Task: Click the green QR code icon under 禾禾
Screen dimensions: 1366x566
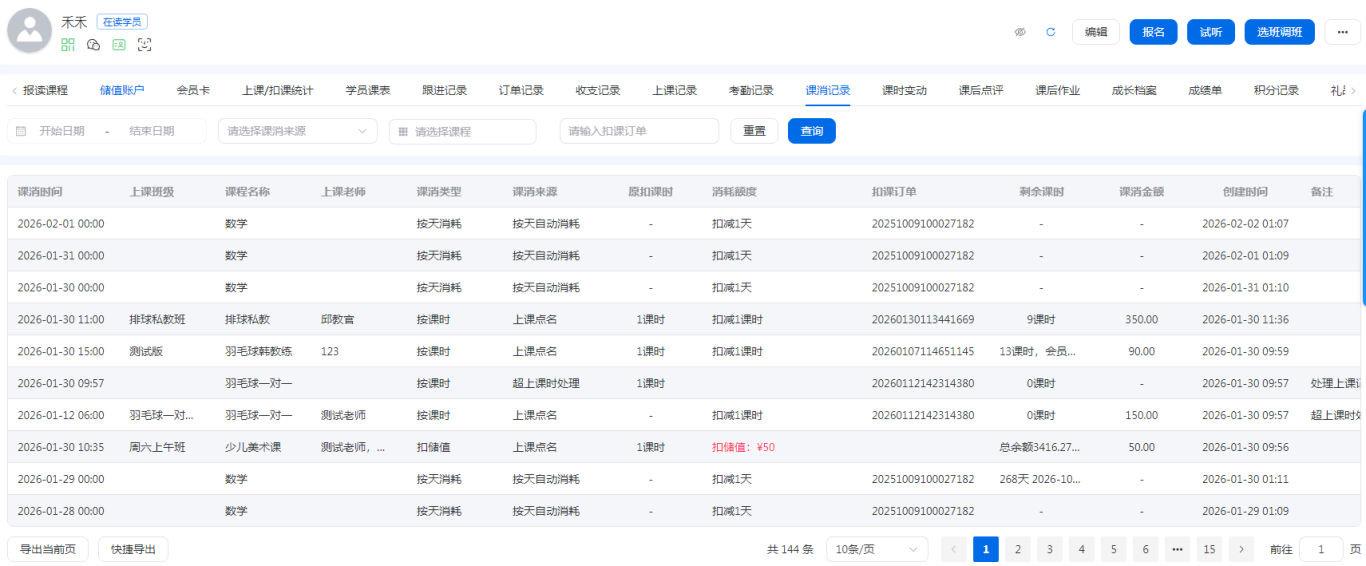Action: click(68, 45)
